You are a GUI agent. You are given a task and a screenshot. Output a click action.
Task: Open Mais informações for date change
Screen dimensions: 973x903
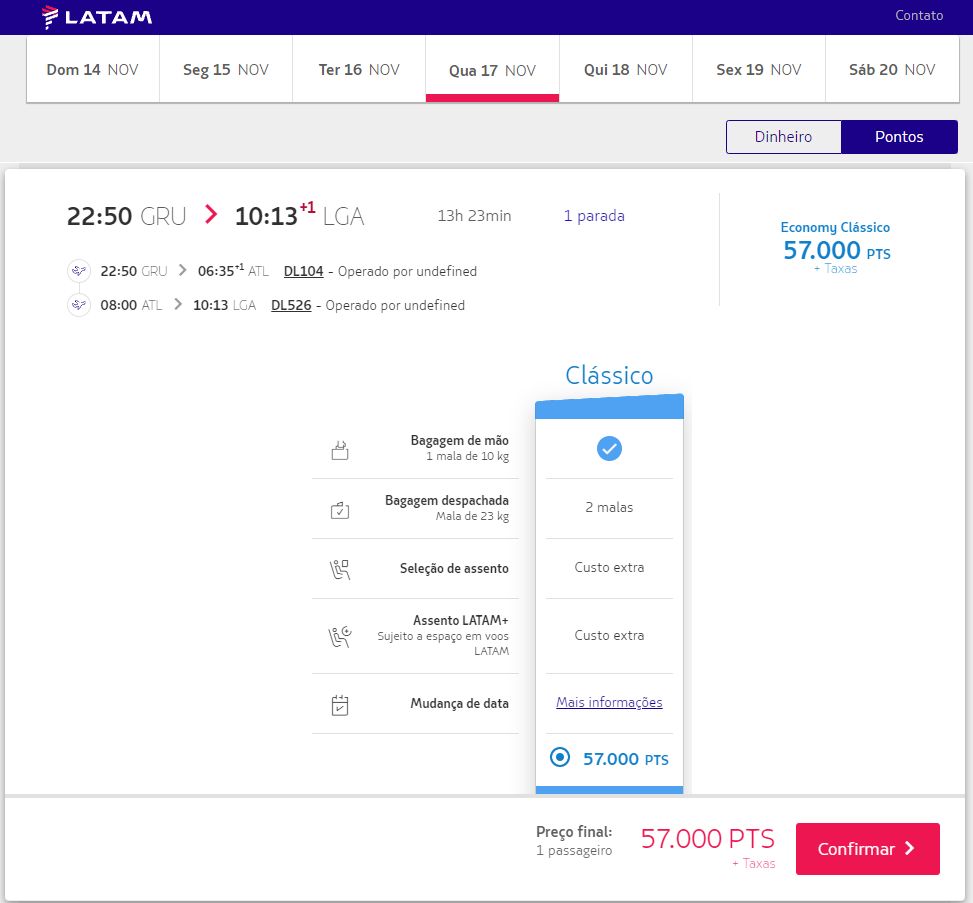[609, 702]
